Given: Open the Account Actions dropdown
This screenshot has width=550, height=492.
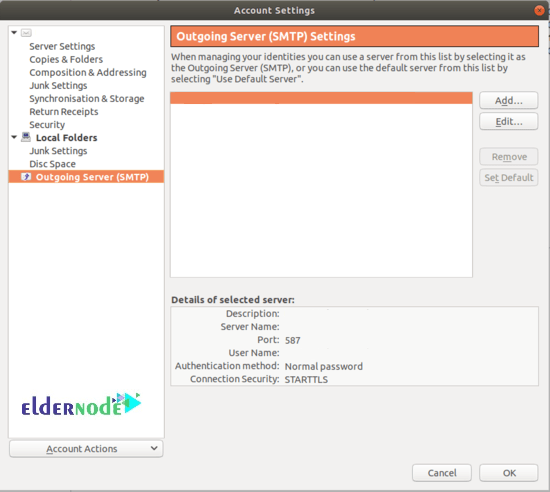Looking at the screenshot, I should pos(86,449).
